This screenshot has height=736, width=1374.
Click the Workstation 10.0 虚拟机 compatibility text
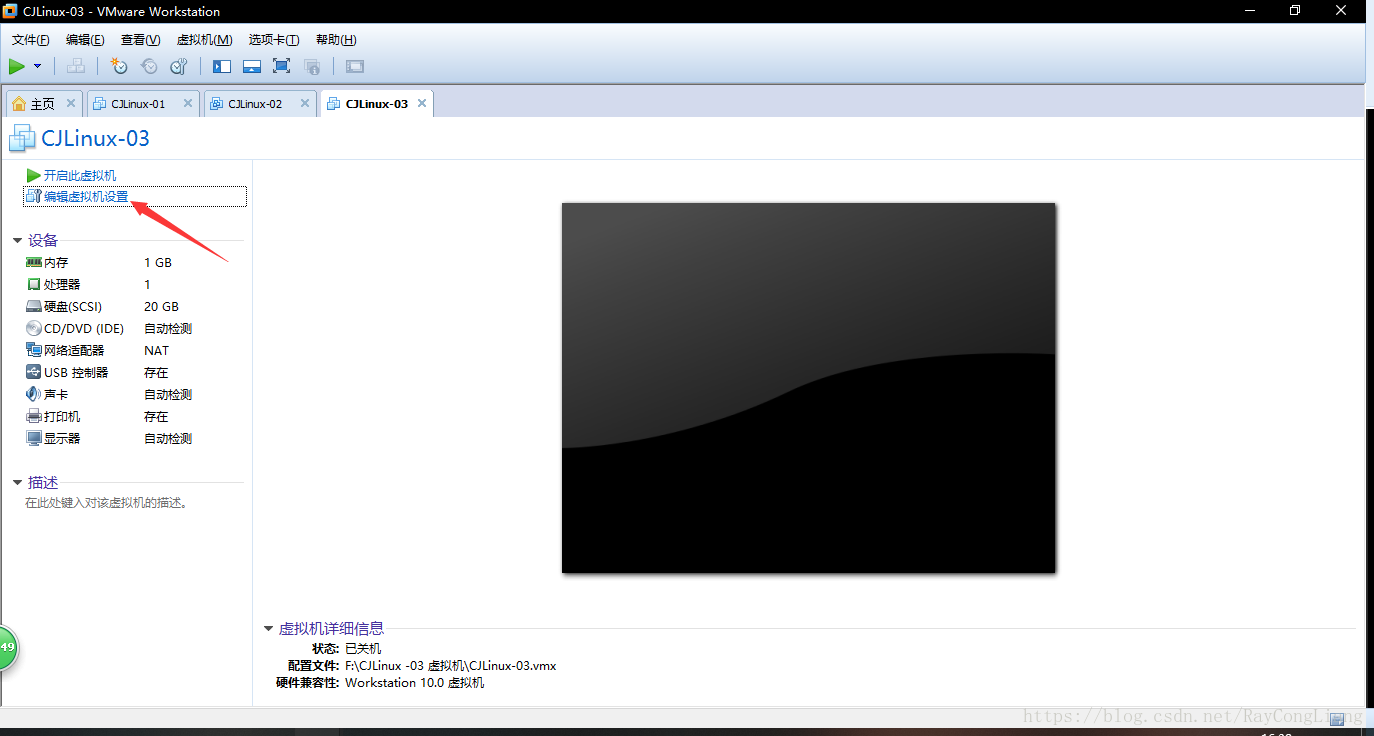pos(415,682)
